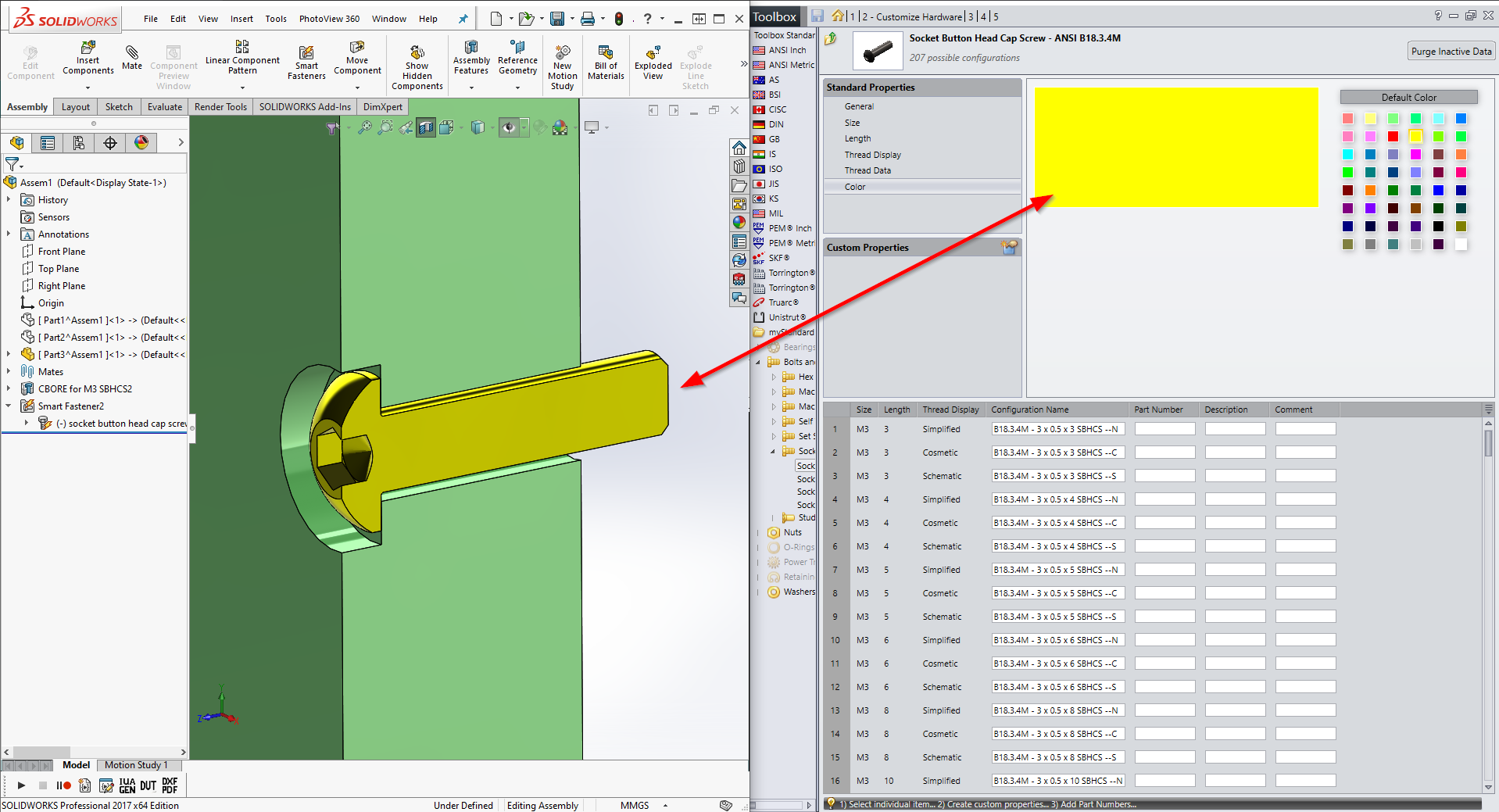
Task: Select Move Component tool
Action: click(357, 59)
